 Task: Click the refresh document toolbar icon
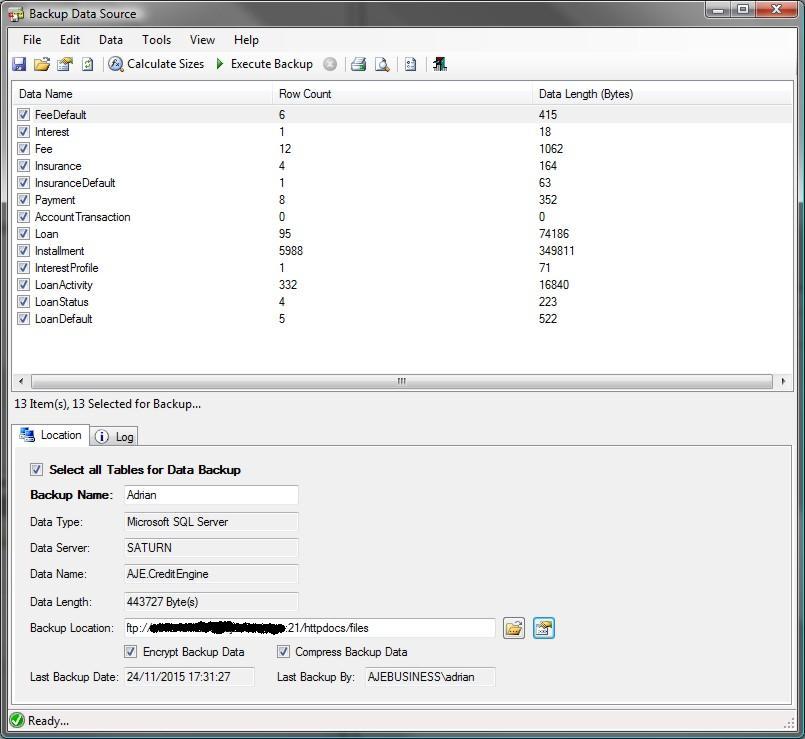click(x=87, y=64)
